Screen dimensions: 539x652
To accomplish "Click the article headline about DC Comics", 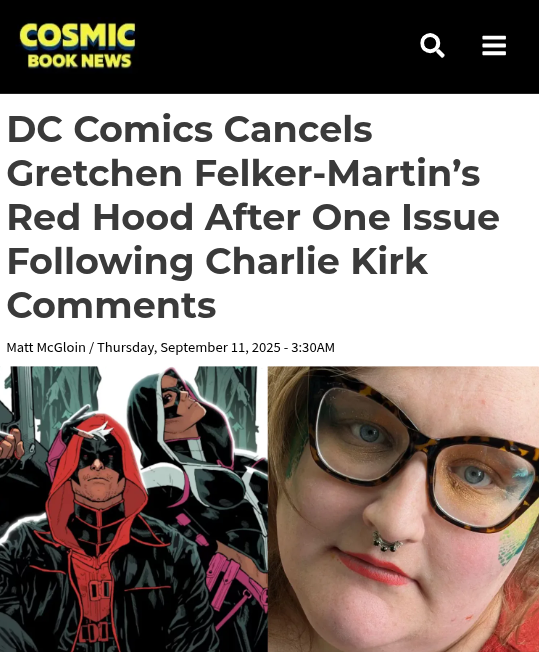I will [253, 217].
